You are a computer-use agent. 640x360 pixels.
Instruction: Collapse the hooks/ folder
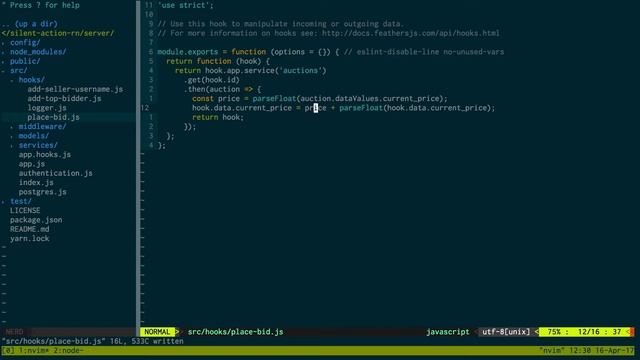31,80
